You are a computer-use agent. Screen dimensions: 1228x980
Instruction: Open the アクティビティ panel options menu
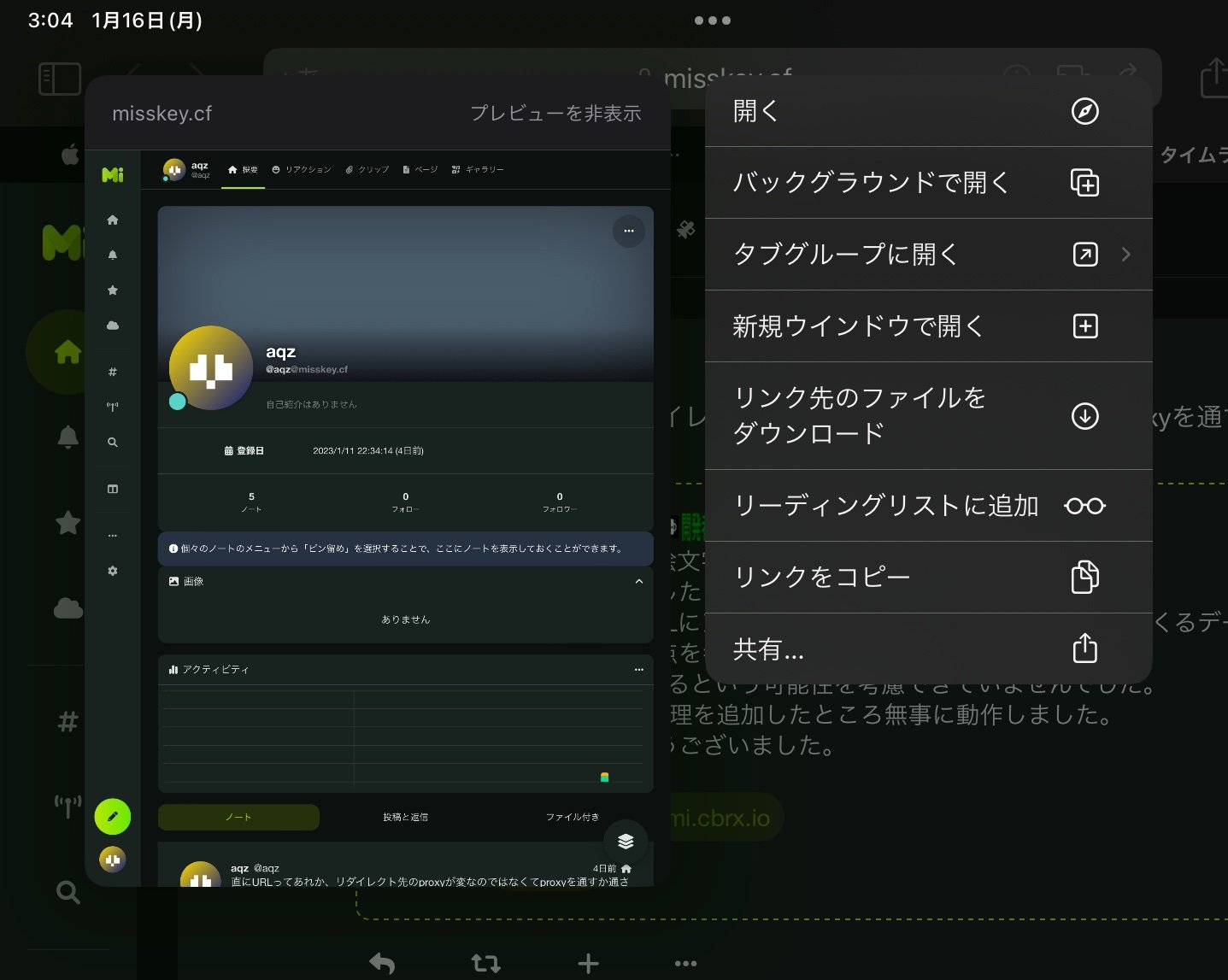pyautogui.click(x=639, y=670)
